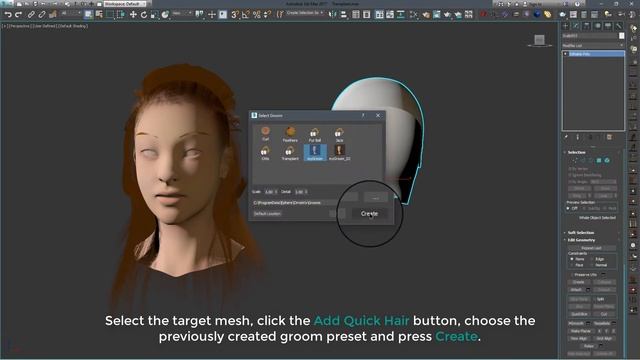This screenshot has height=360, width=640.
Task: Click Configure Modifier Sets icon
Action: [609, 137]
